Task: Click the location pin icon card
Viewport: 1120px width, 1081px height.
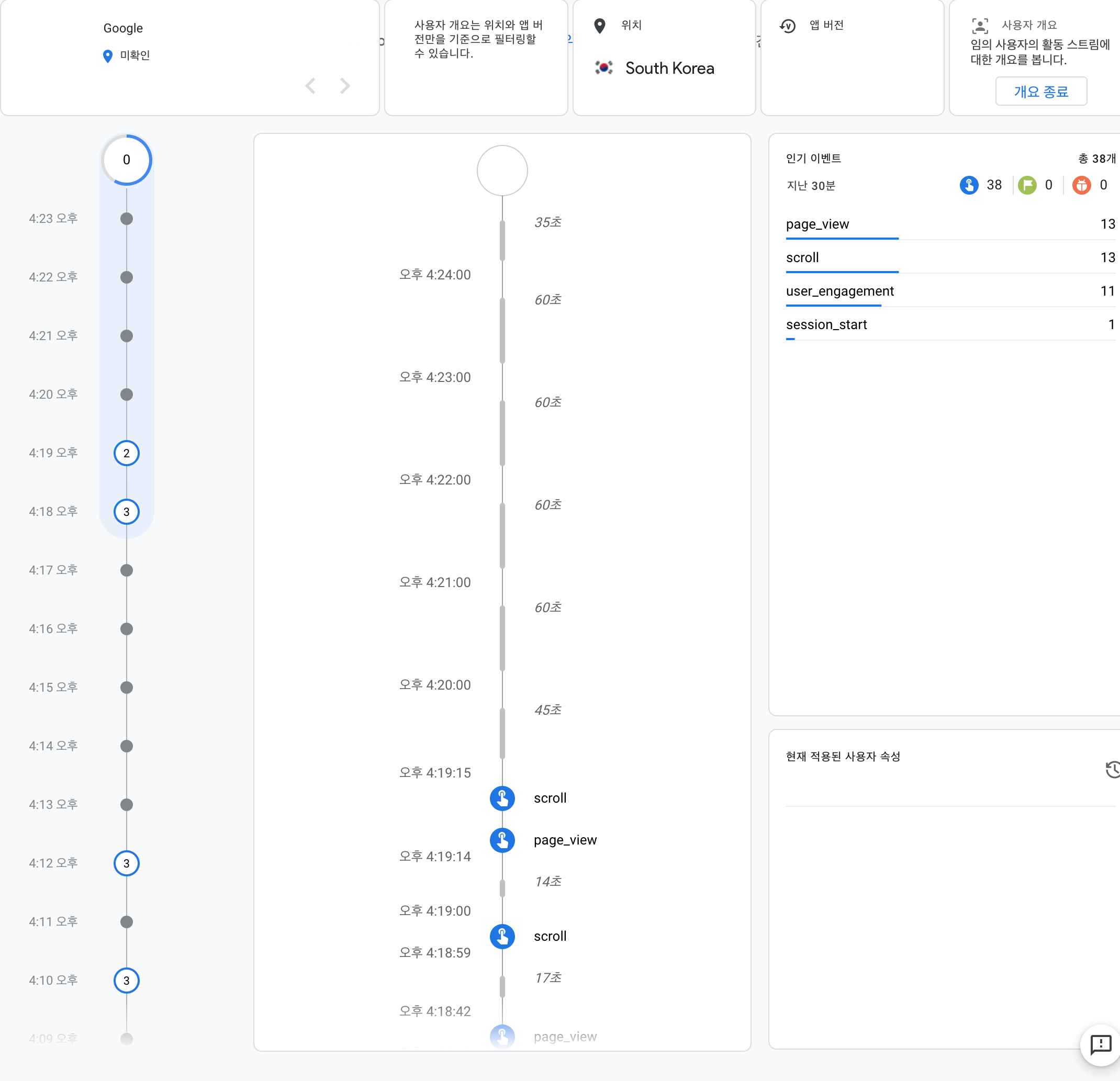Action: 599,26
